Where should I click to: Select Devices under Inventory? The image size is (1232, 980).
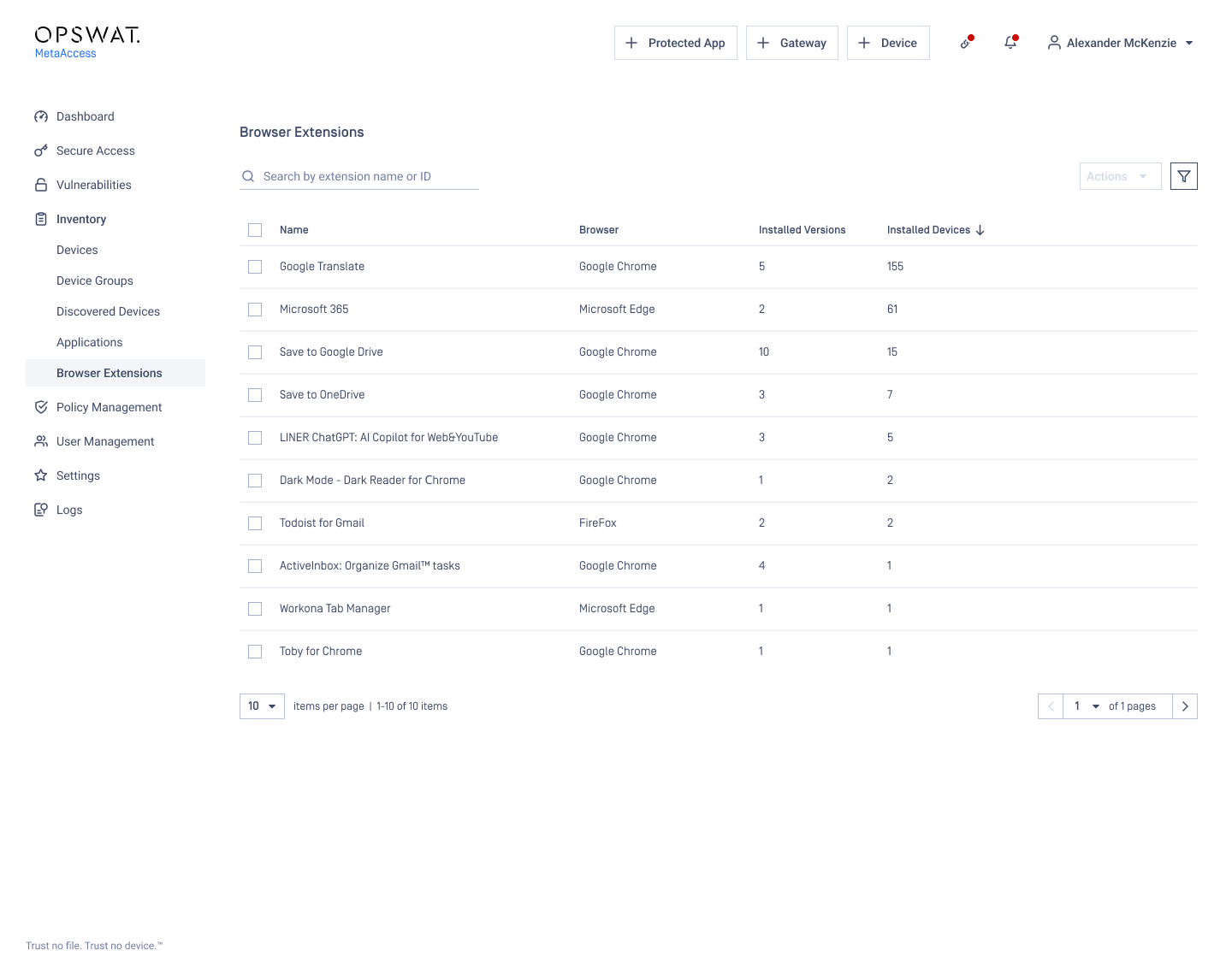coord(77,250)
